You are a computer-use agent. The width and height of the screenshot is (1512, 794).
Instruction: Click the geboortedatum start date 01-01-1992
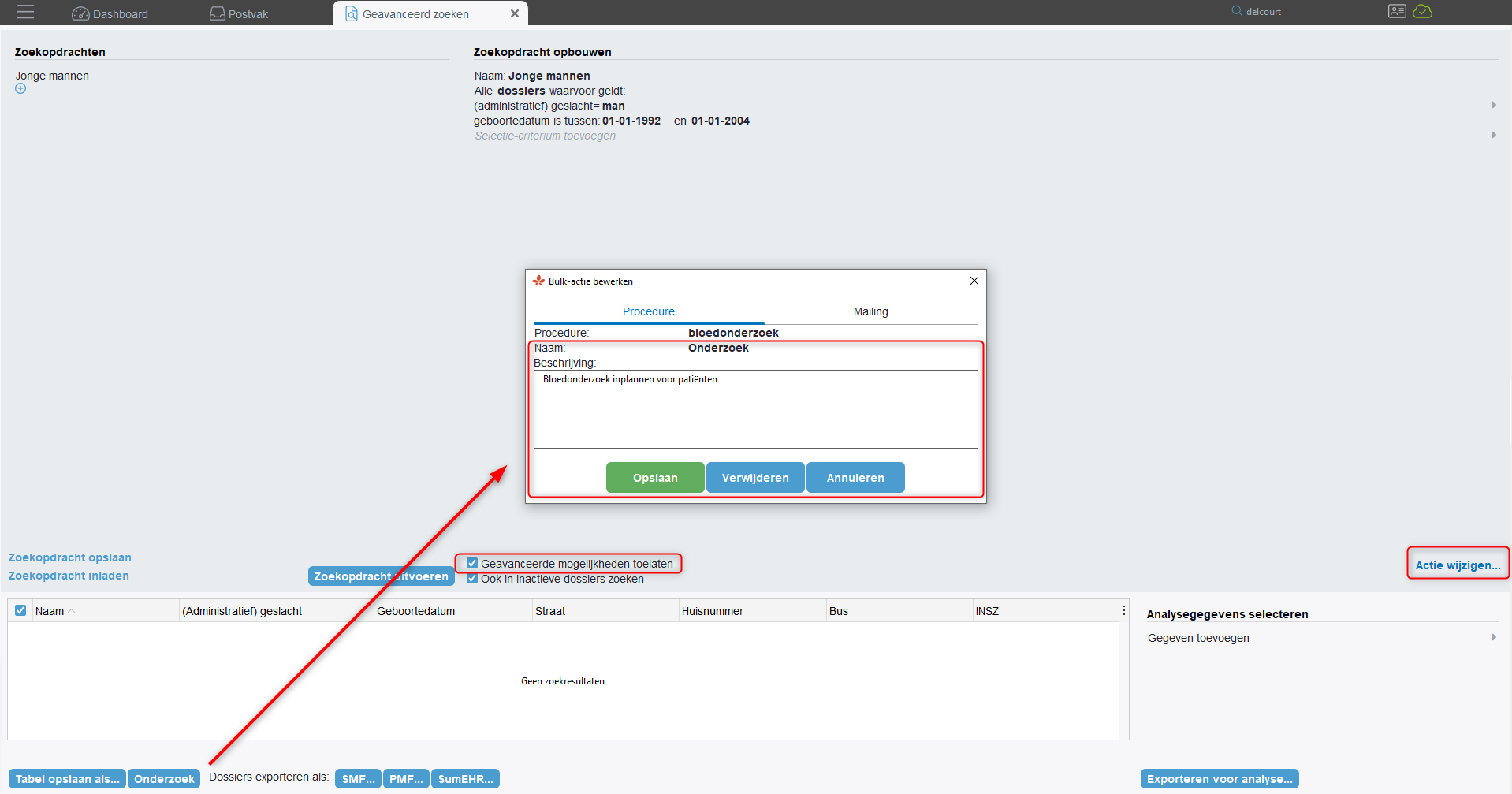(631, 121)
